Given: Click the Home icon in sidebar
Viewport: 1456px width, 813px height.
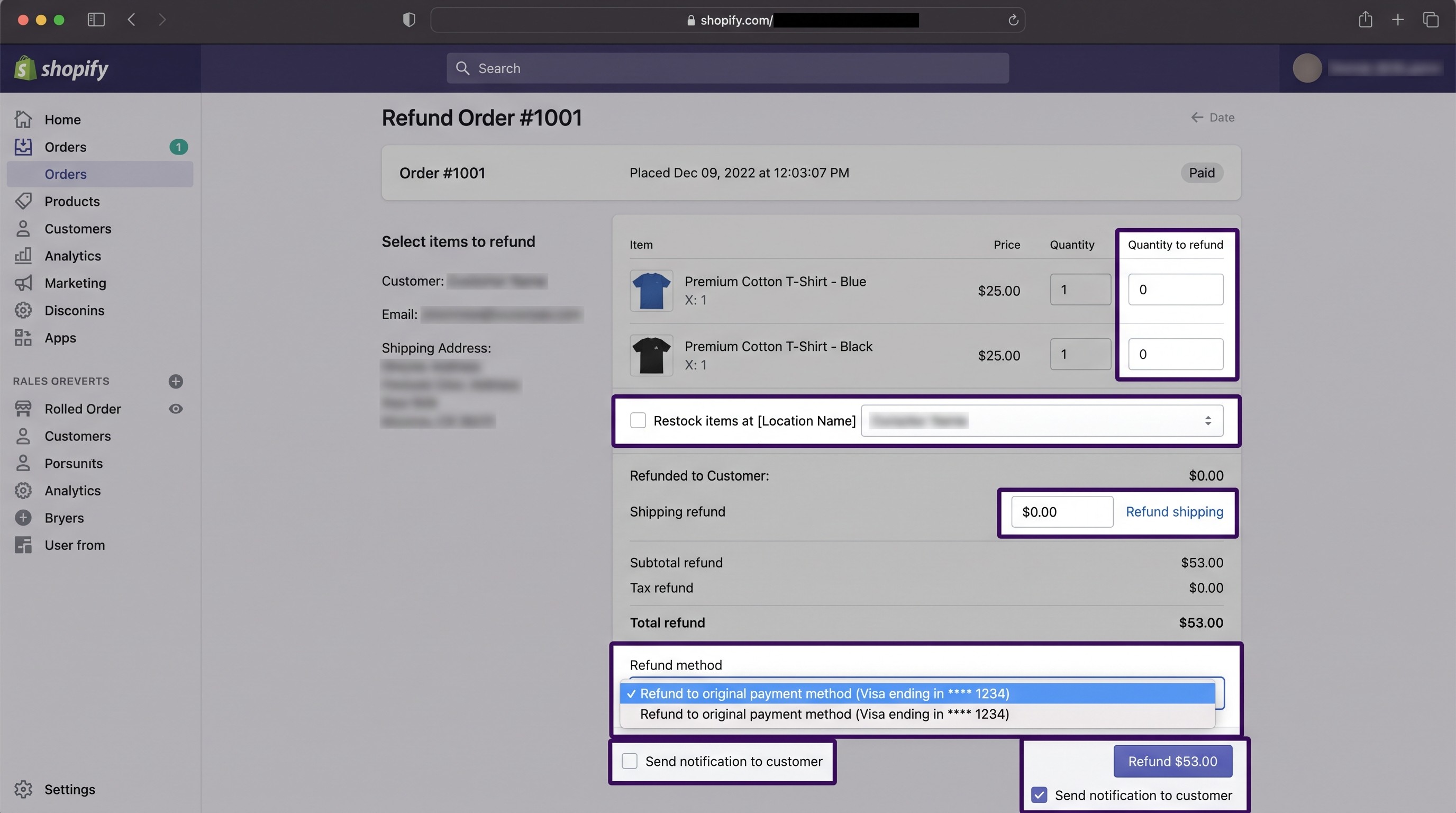Looking at the screenshot, I should click(x=23, y=119).
